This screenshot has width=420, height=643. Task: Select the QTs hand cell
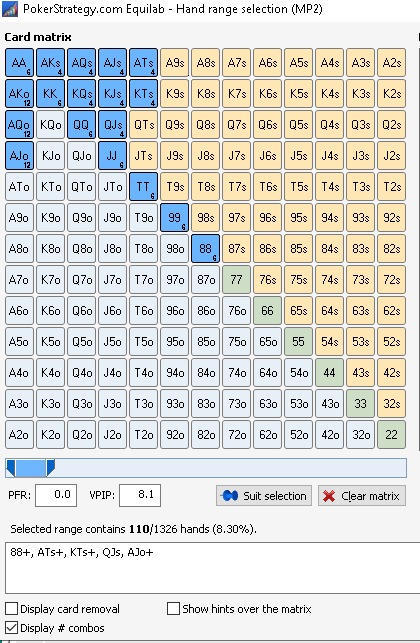click(144, 125)
